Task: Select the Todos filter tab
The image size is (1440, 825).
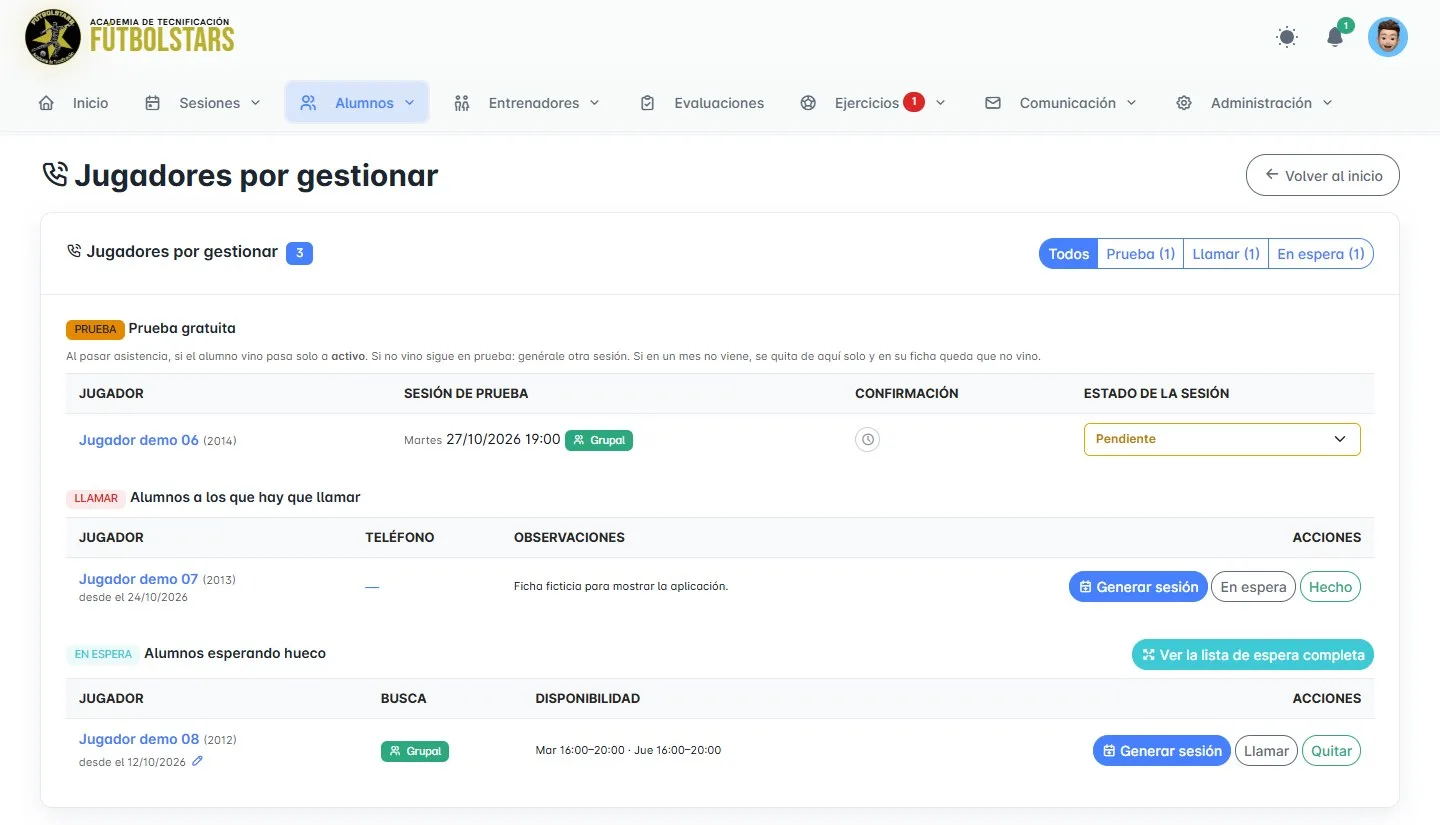Action: pos(1068,254)
